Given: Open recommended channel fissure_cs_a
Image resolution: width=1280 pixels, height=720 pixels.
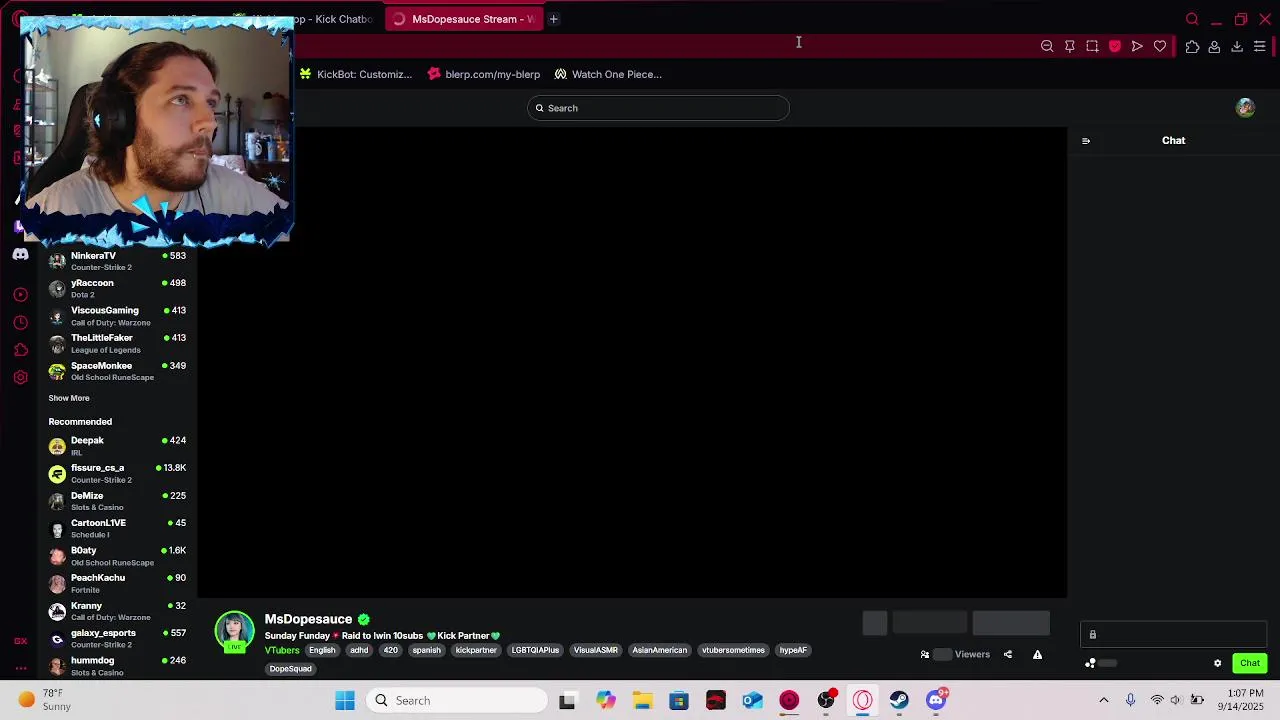Looking at the screenshot, I should coord(117,473).
